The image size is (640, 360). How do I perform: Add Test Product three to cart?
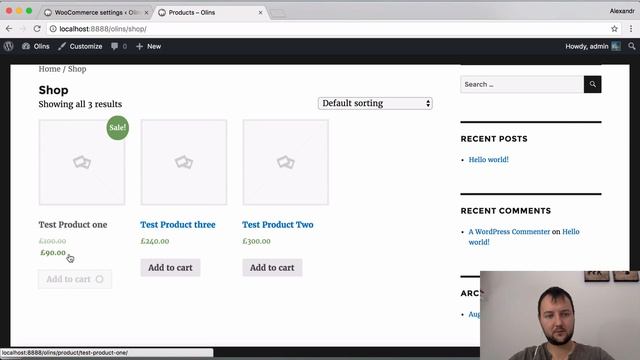pyautogui.click(x=170, y=268)
